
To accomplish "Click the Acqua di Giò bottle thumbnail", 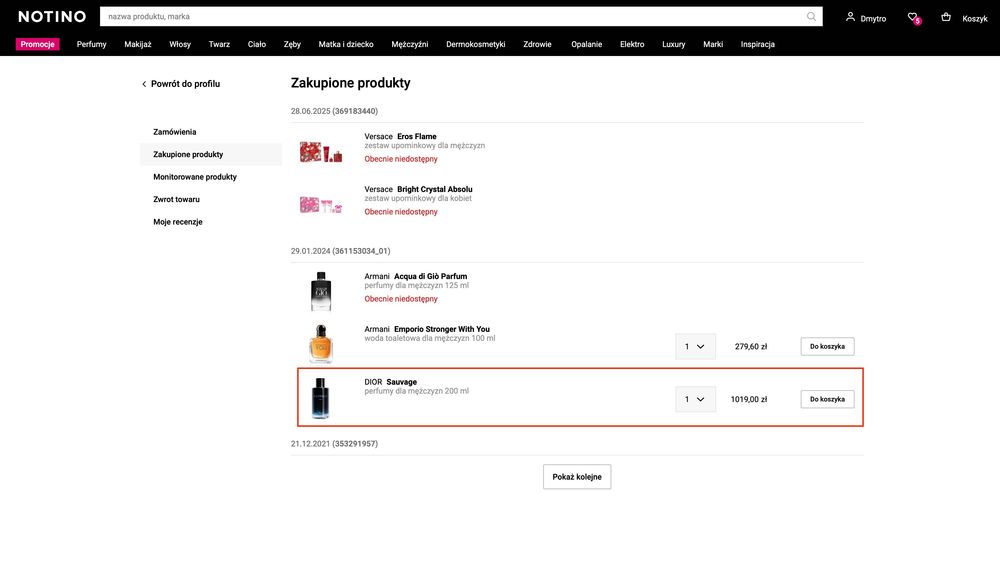I will [x=321, y=292].
